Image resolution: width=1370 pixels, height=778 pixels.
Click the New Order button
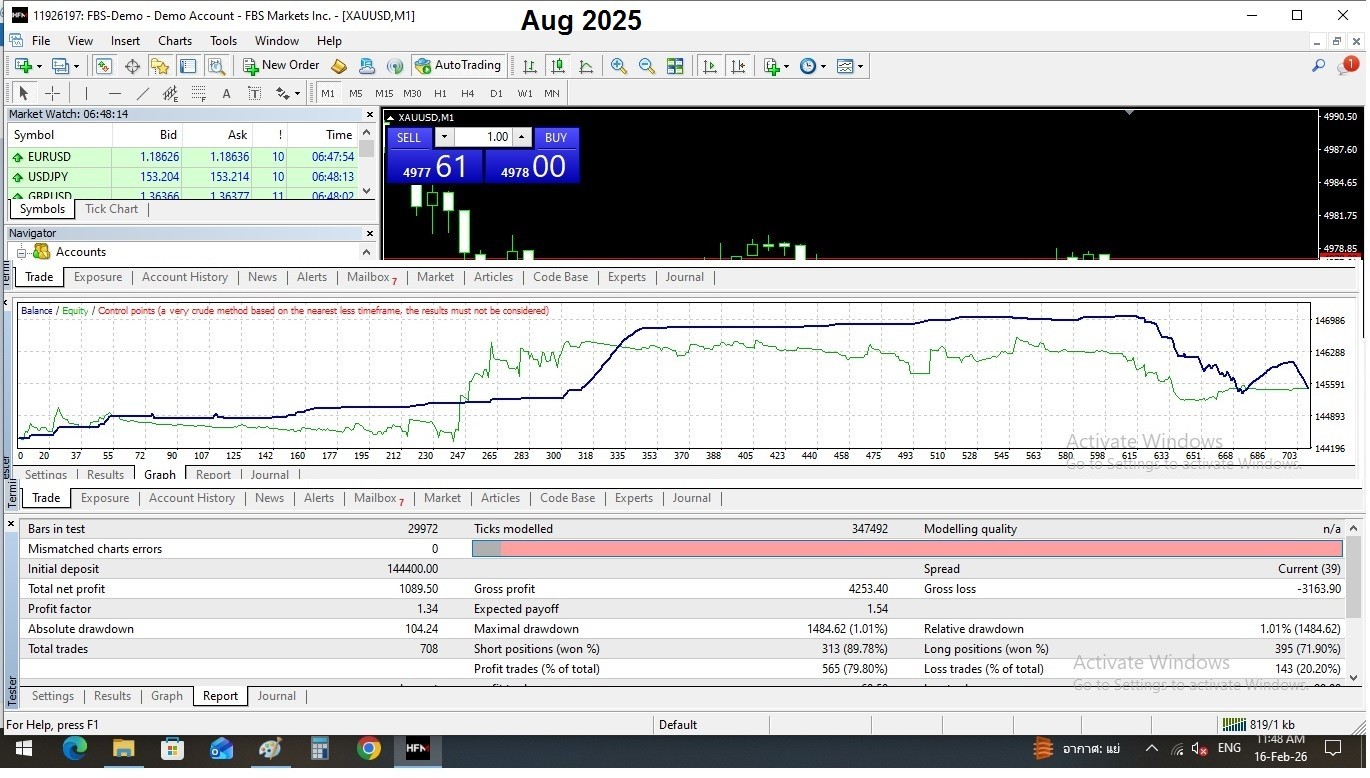(281, 66)
